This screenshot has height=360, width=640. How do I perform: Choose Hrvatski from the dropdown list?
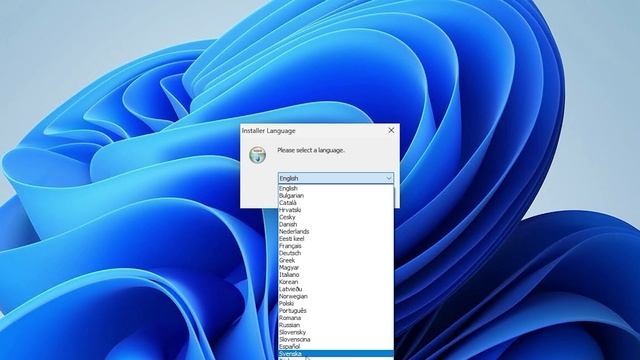[336, 210]
